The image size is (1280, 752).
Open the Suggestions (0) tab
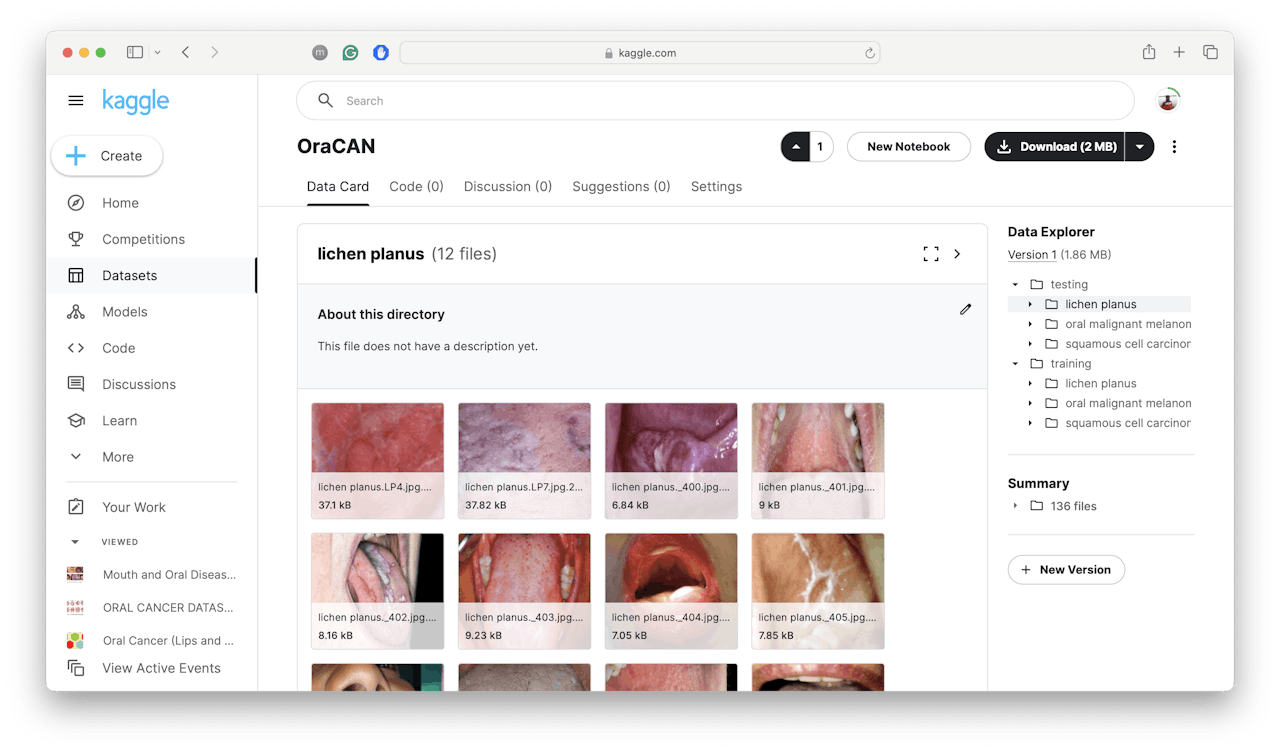tap(621, 187)
